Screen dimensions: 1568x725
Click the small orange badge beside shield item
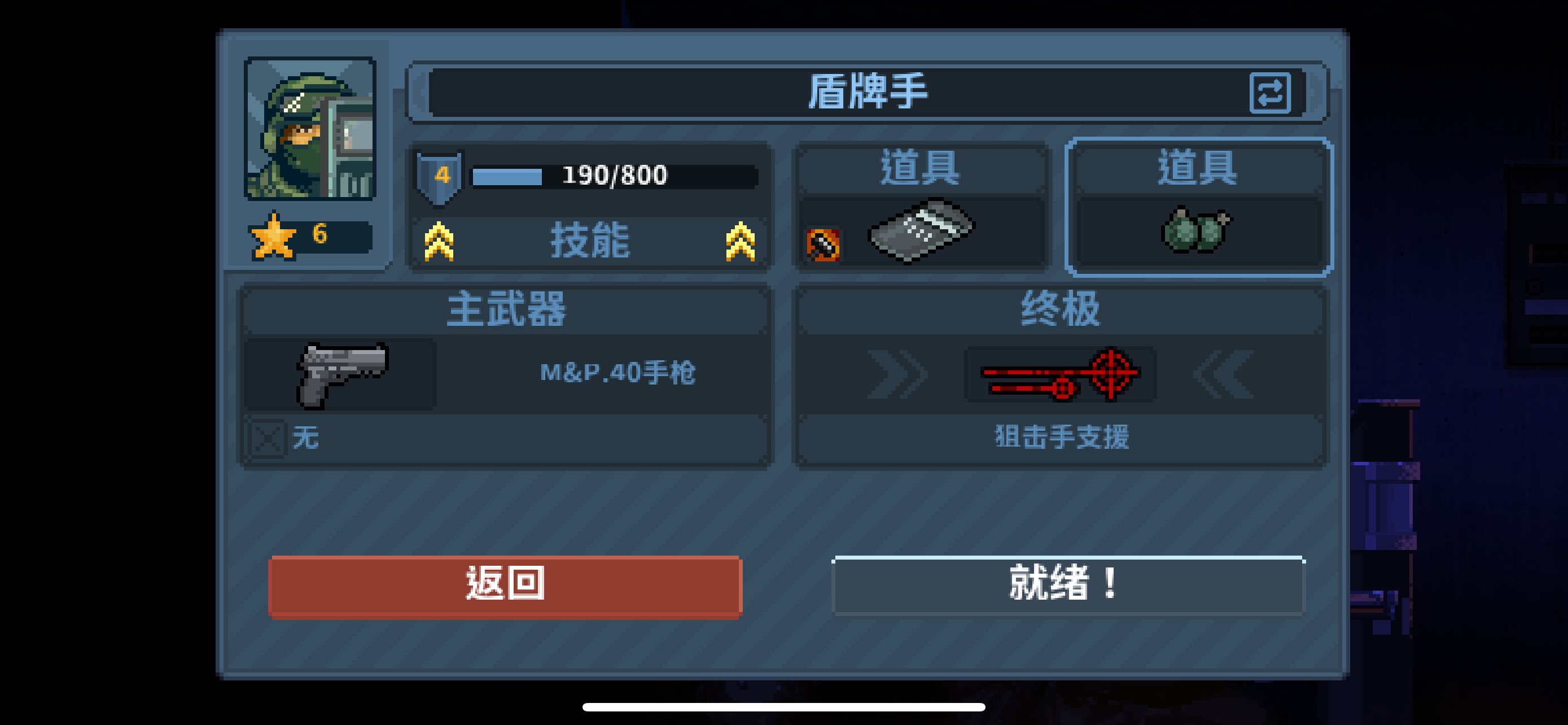pyautogui.click(x=823, y=244)
